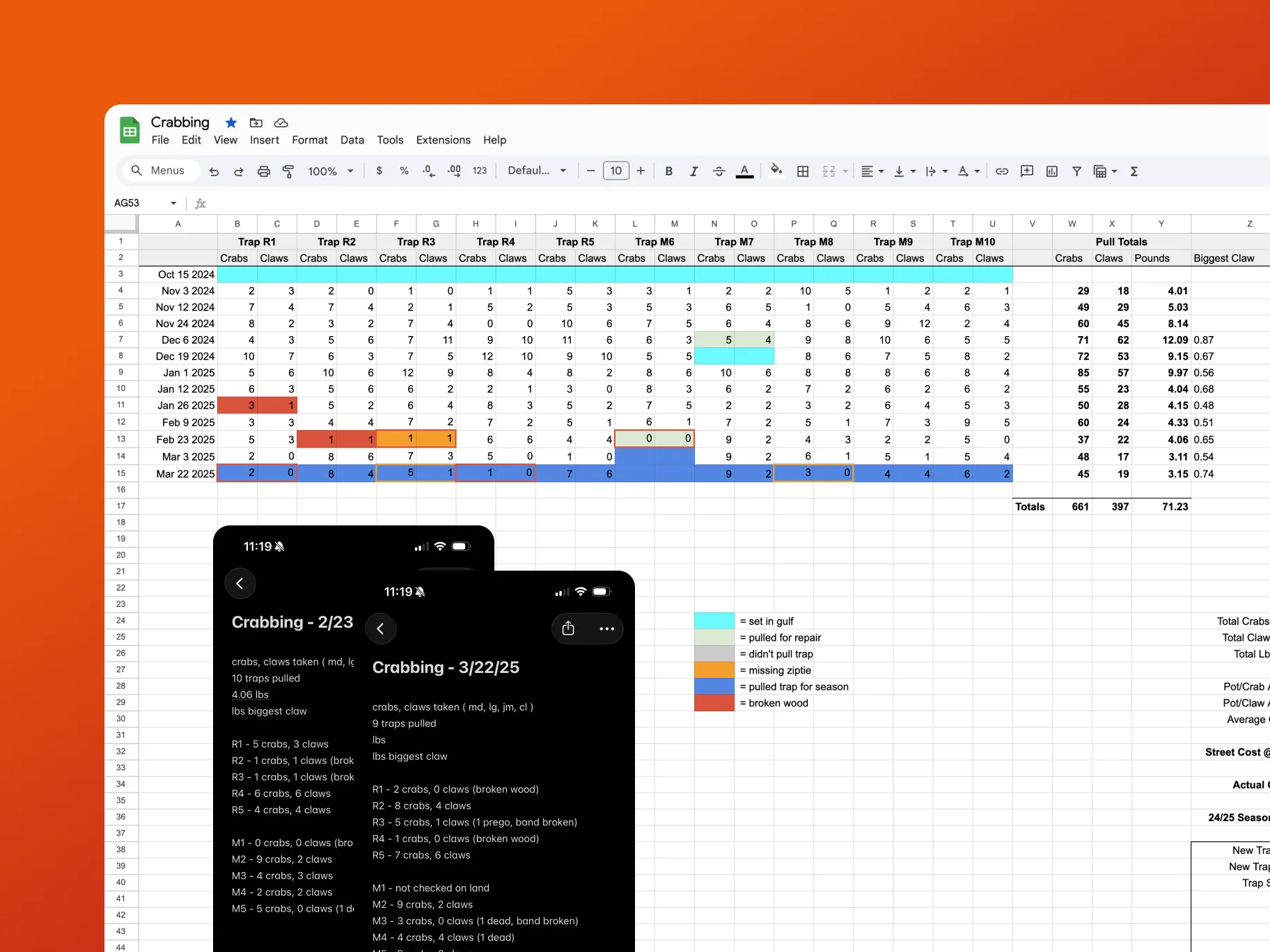Image resolution: width=1270 pixels, height=952 pixels.
Task: Open the Format menu
Action: pos(309,140)
